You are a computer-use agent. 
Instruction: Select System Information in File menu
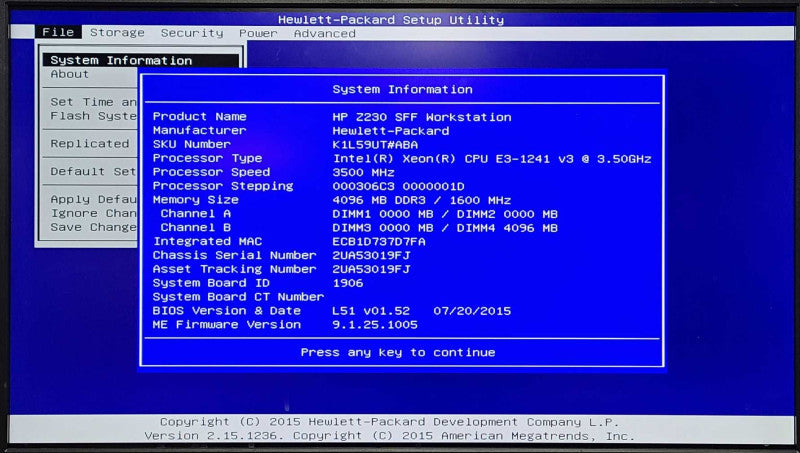(x=141, y=60)
